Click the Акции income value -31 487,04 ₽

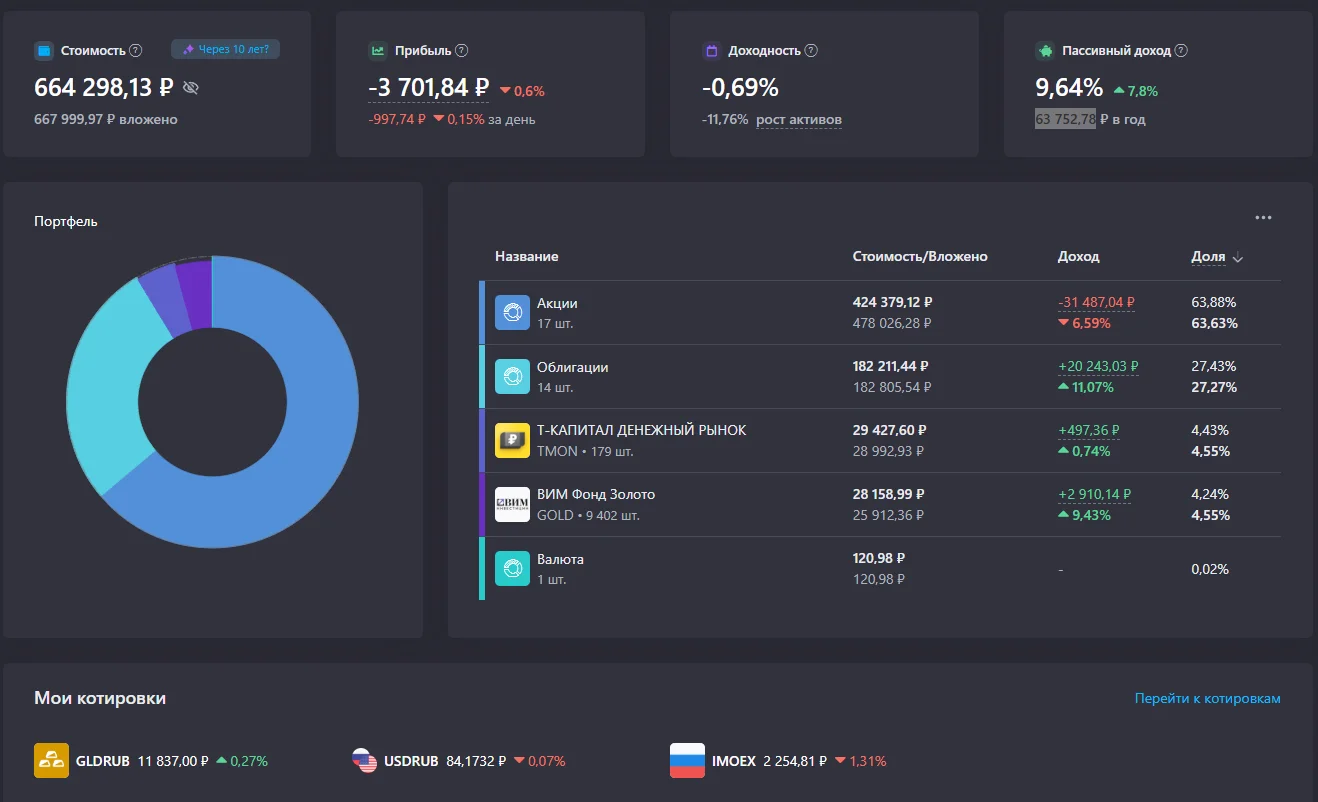[1096, 302]
